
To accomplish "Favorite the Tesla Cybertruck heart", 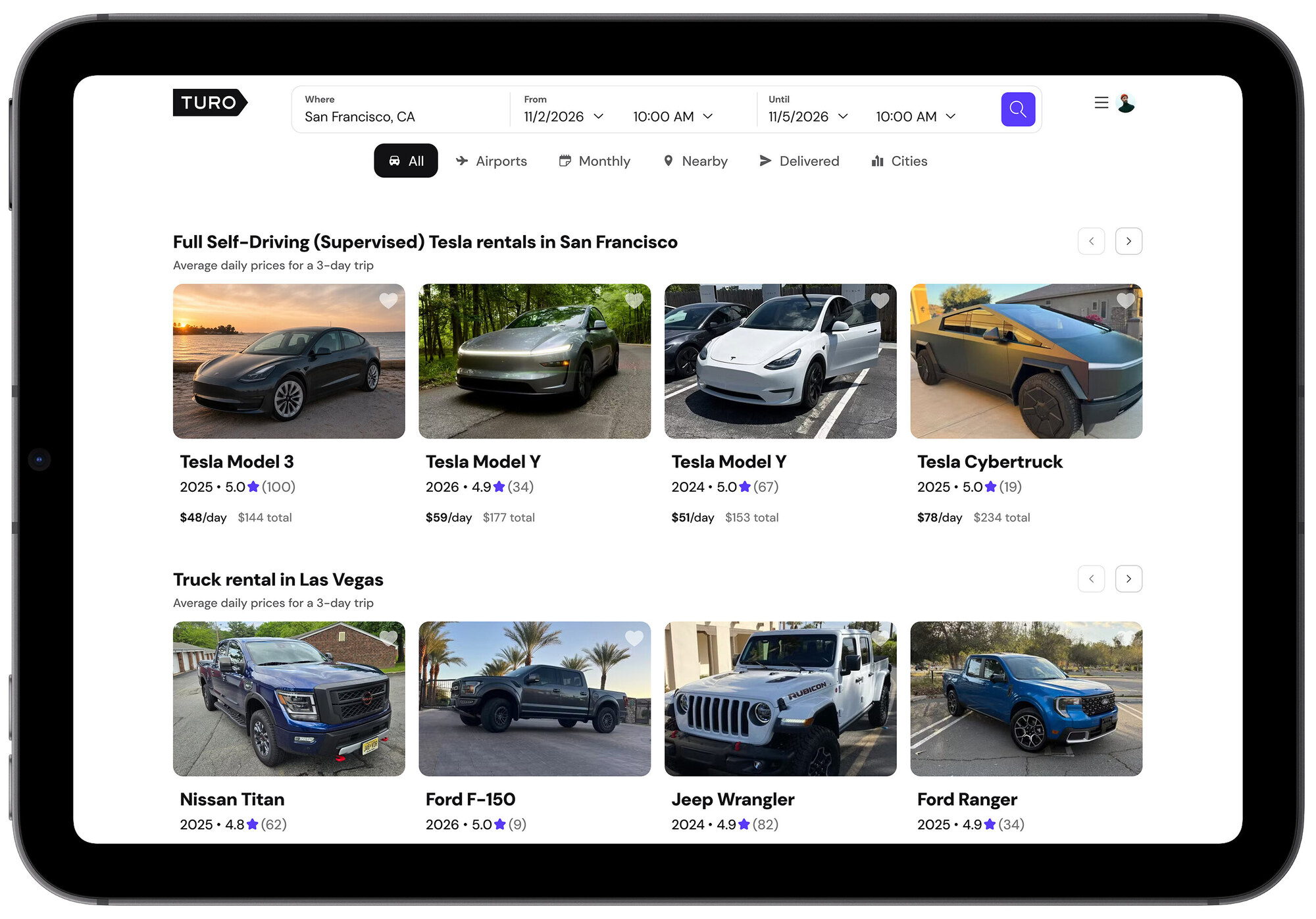I will click(x=1125, y=301).
